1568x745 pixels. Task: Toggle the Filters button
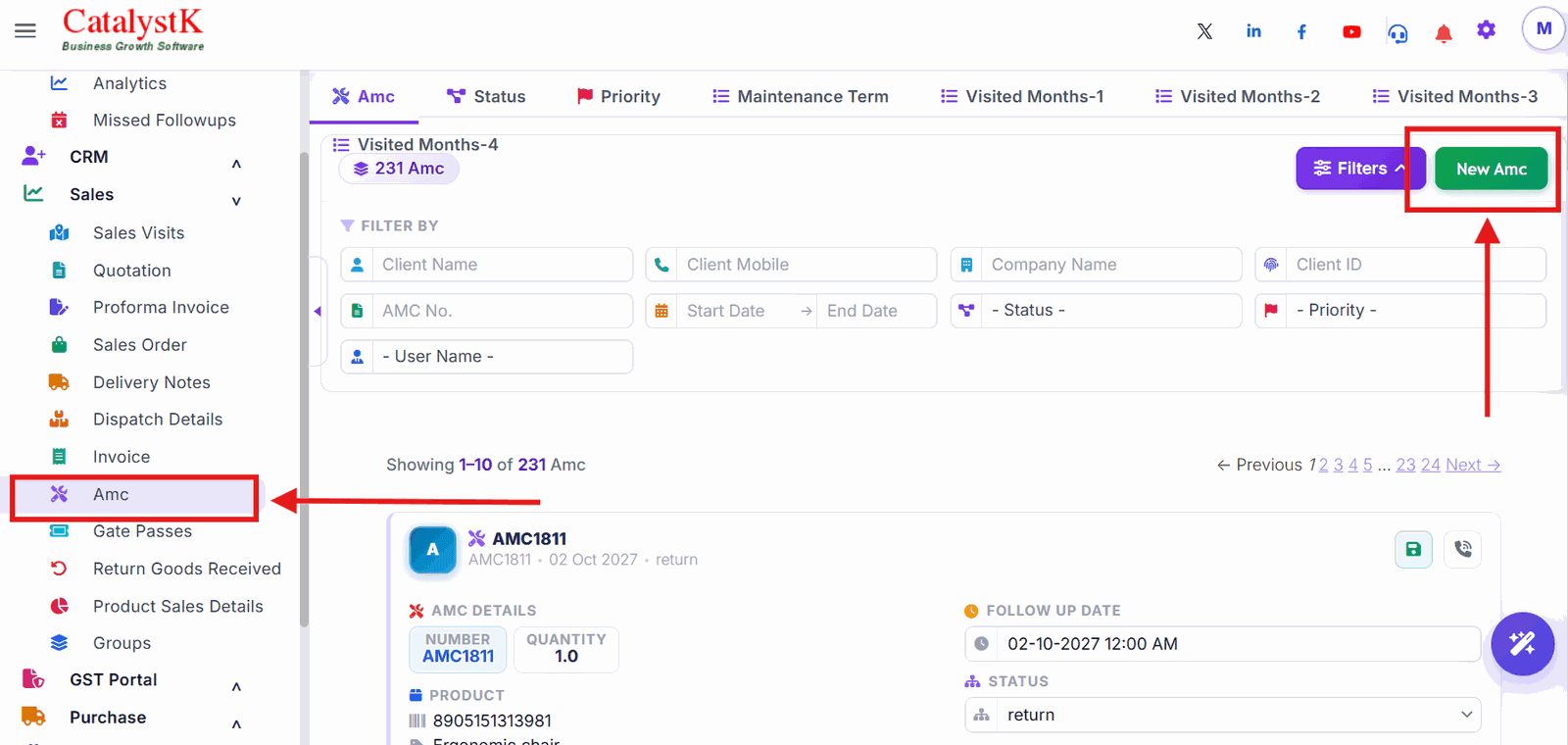pyautogui.click(x=1359, y=169)
